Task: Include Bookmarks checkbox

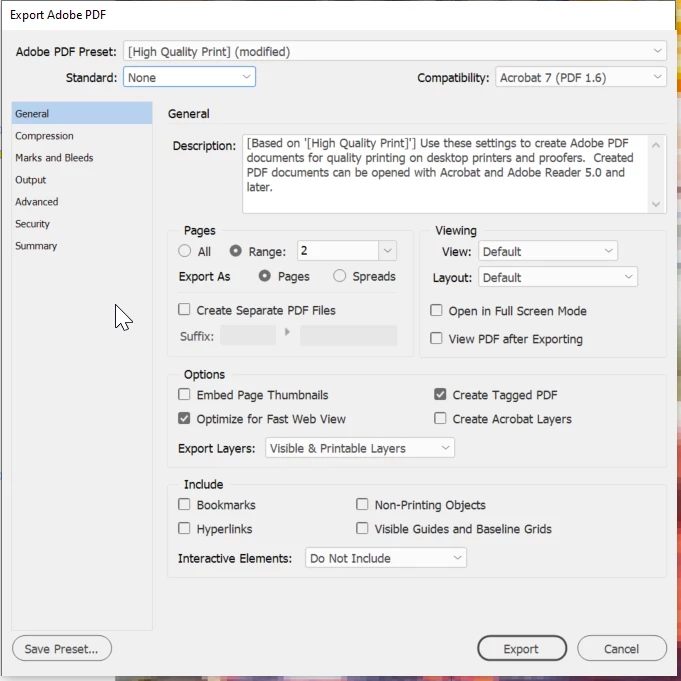Action: (184, 504)
